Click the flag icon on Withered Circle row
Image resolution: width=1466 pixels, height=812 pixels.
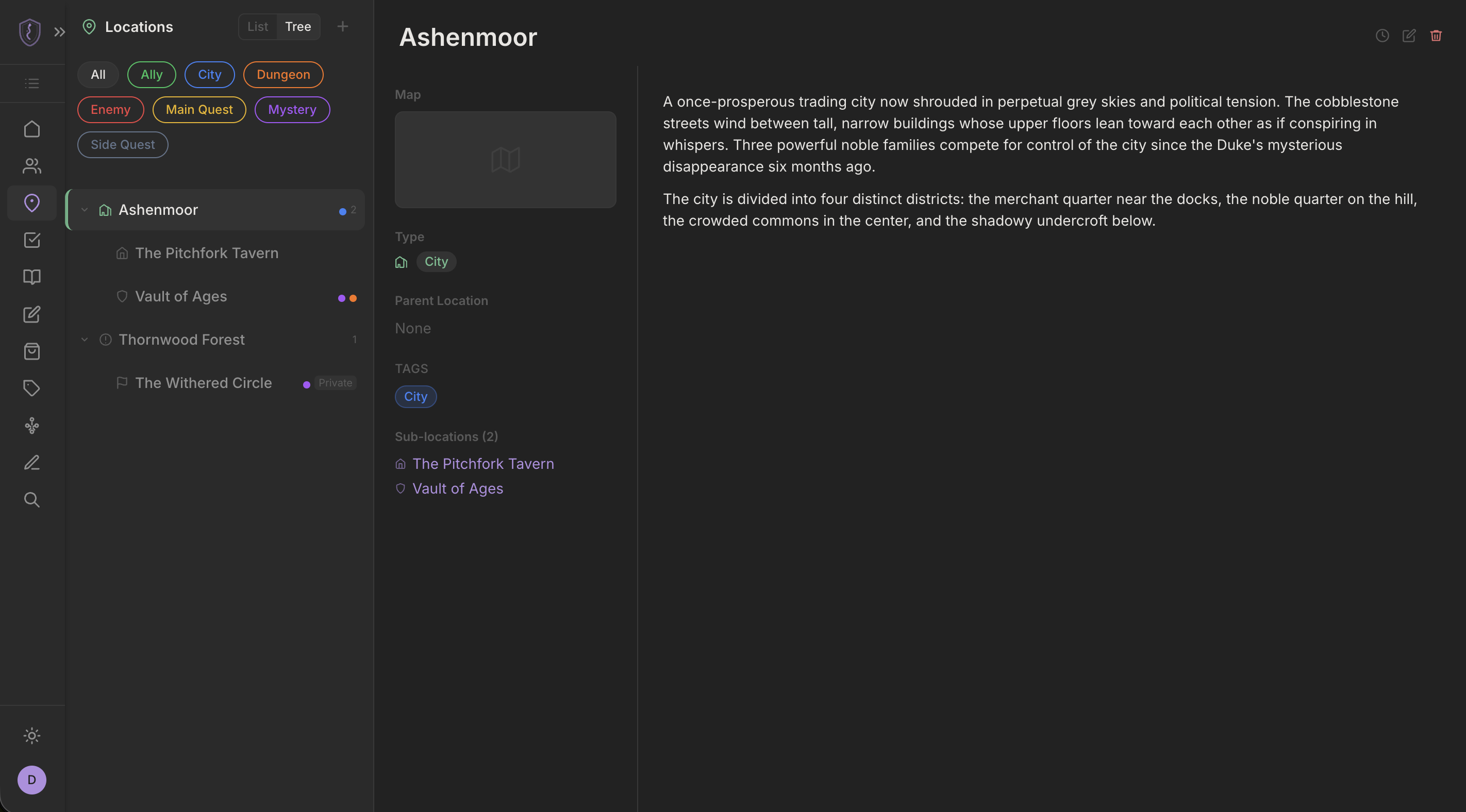coord(122,383)
